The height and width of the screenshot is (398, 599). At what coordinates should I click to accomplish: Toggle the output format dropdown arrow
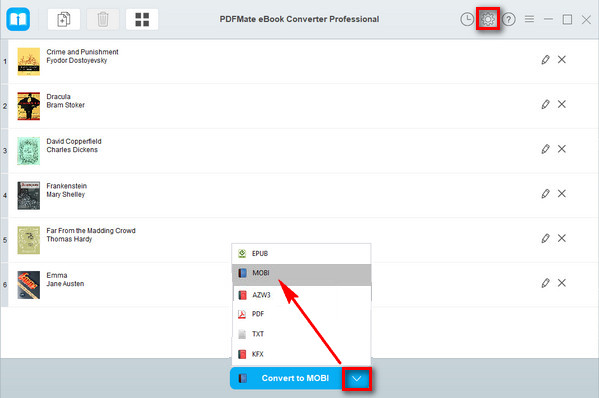357,379
